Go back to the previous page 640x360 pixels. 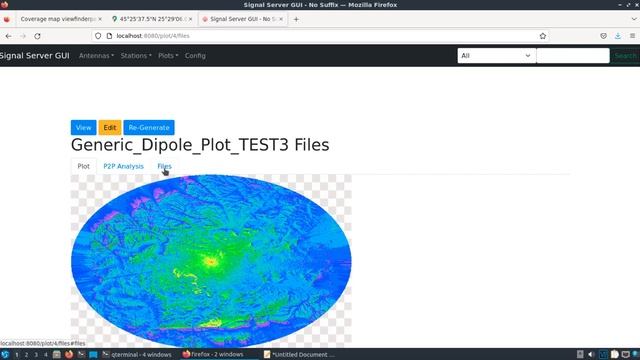pos(8,36)
